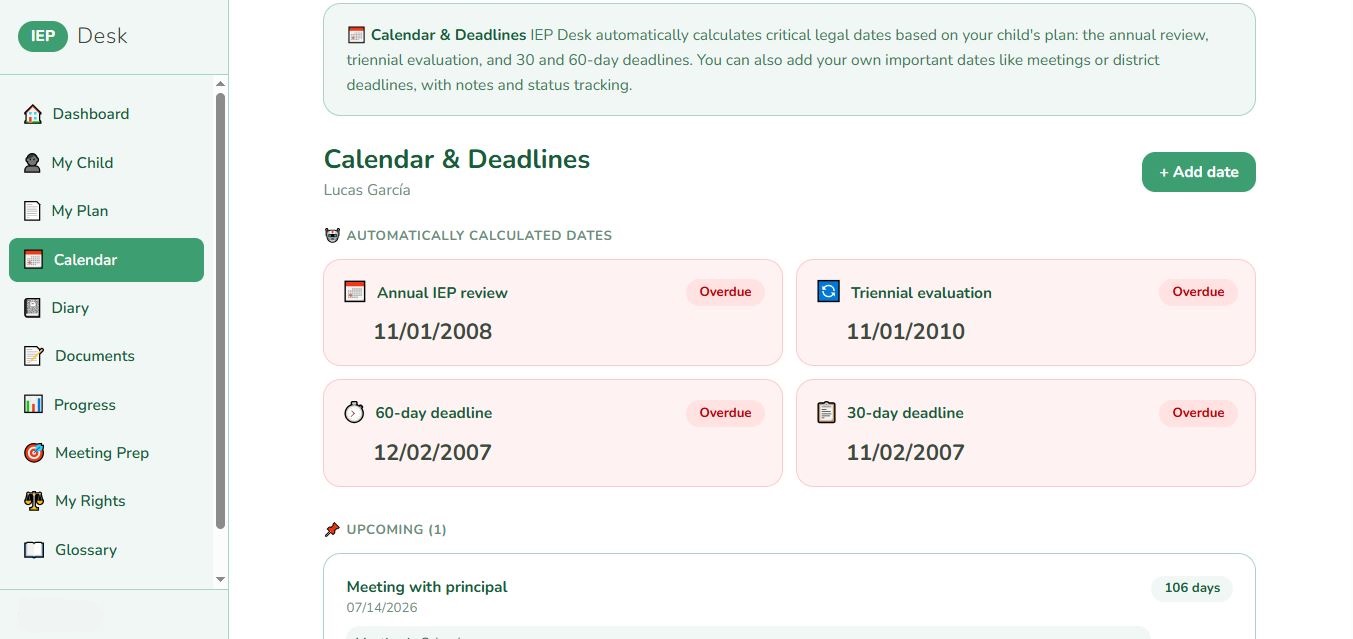This screenshot has width=1353, height=639.
Task: Open the Meeting Prep target icon
Action: coord(33,453)
